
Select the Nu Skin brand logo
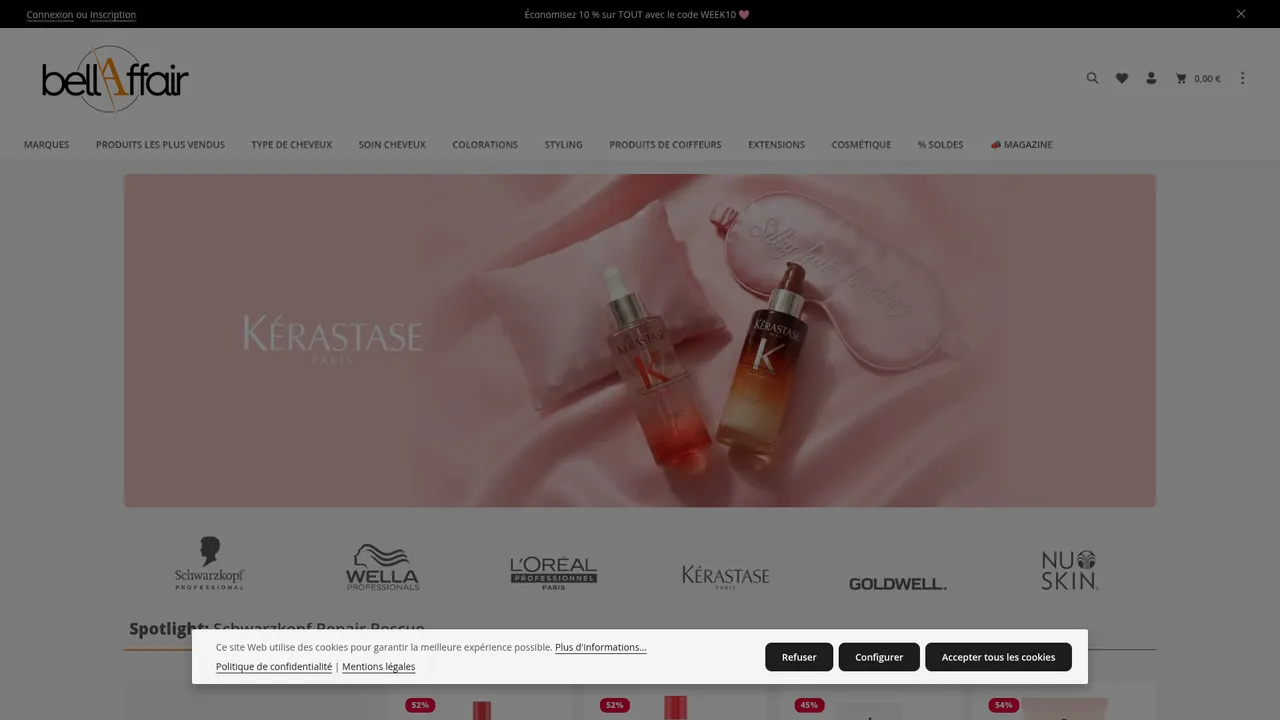(x=1069, y=570)
